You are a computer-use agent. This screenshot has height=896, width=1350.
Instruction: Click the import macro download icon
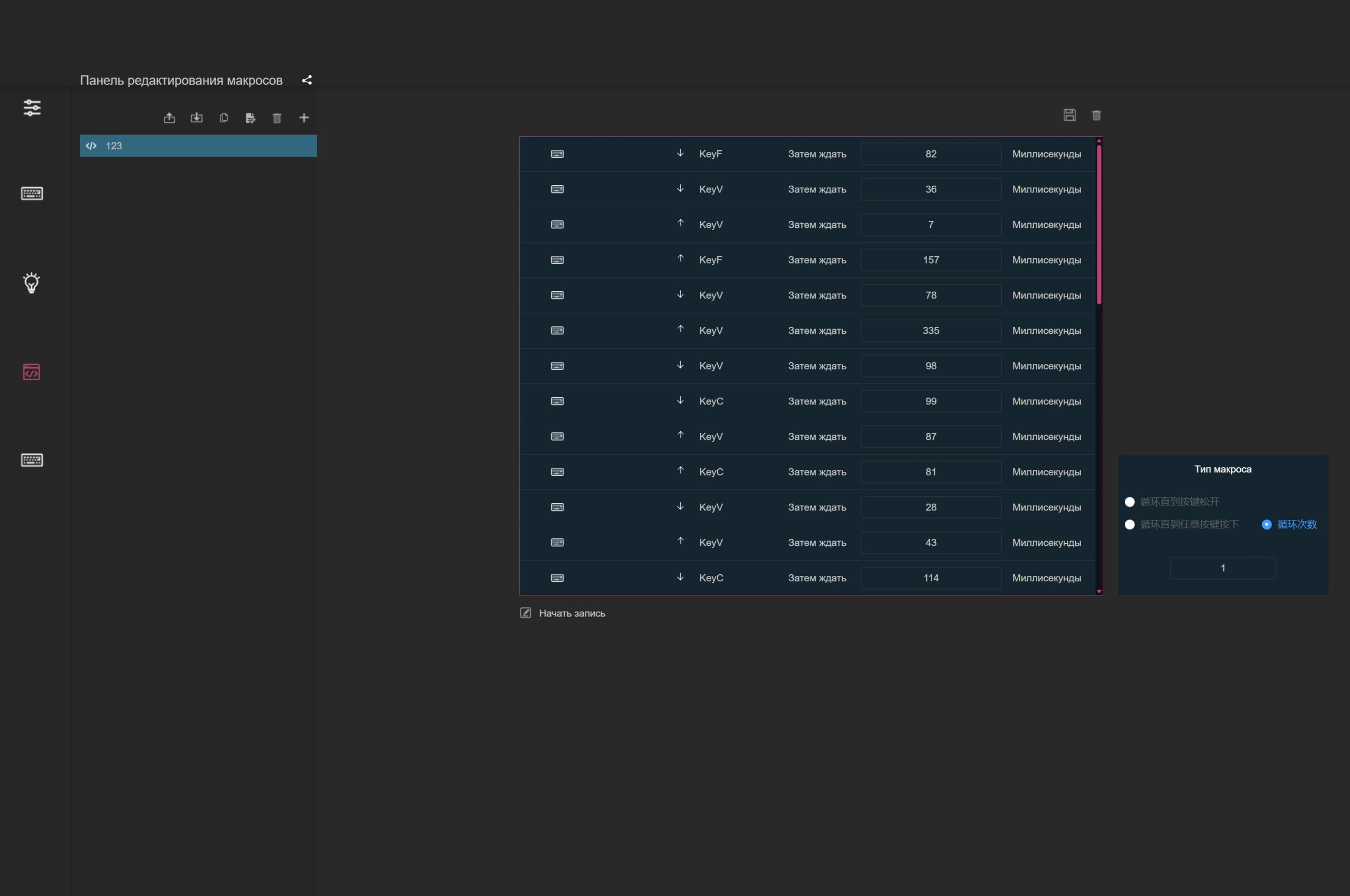[x=197, y=118]
